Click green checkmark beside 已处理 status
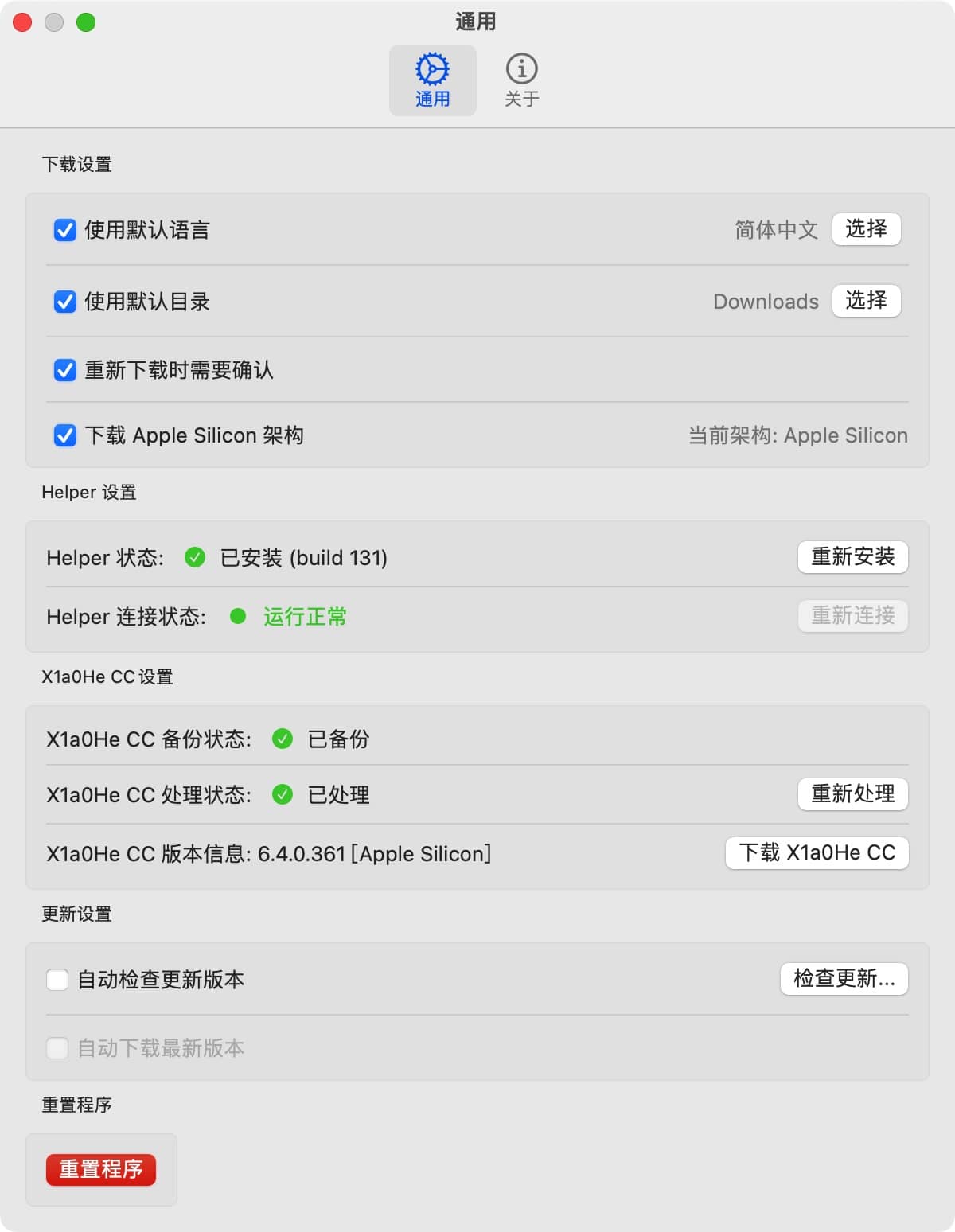955x1232 pixels. (283, 793)
